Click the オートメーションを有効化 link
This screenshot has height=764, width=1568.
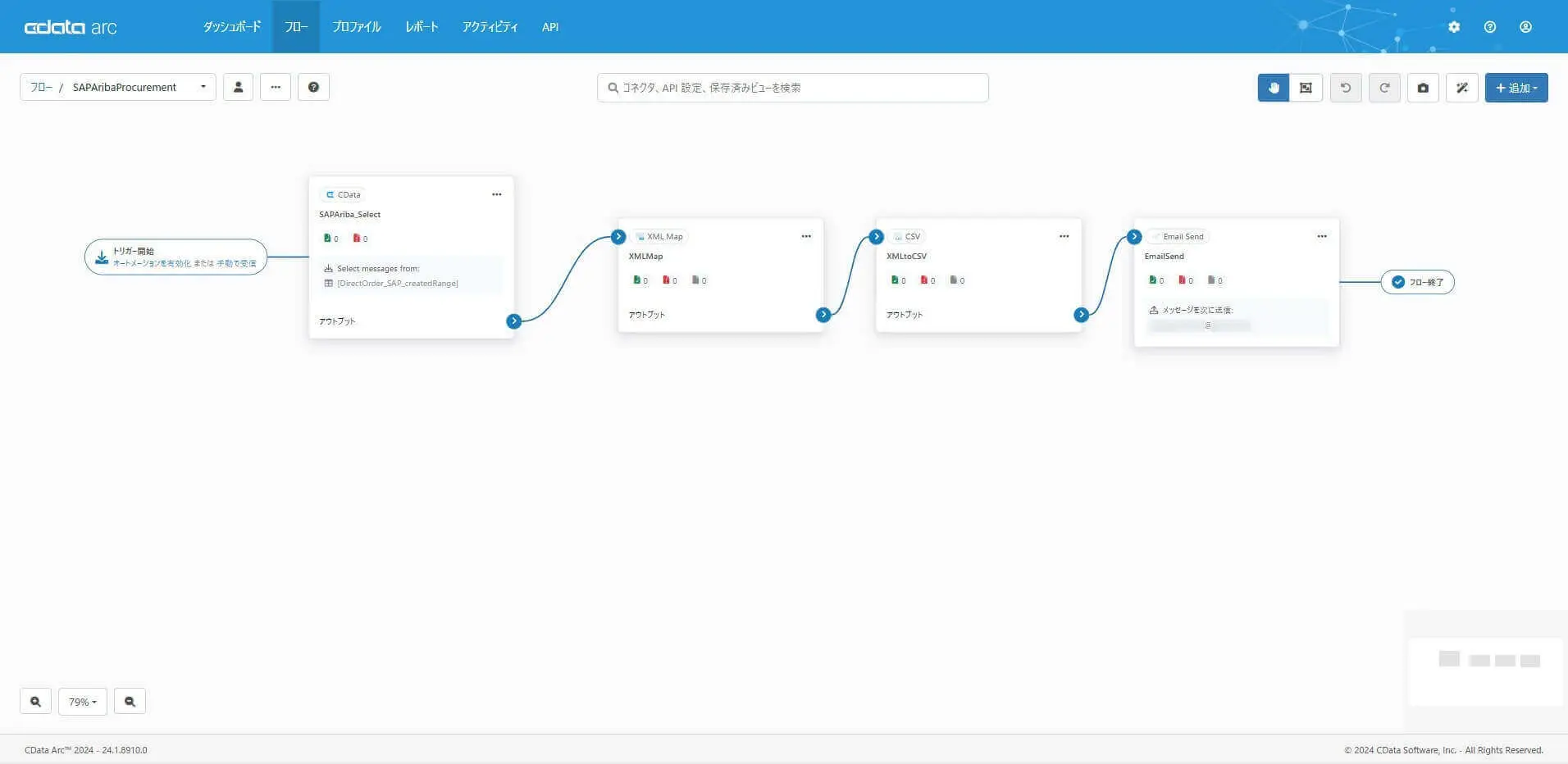point(152,263)
